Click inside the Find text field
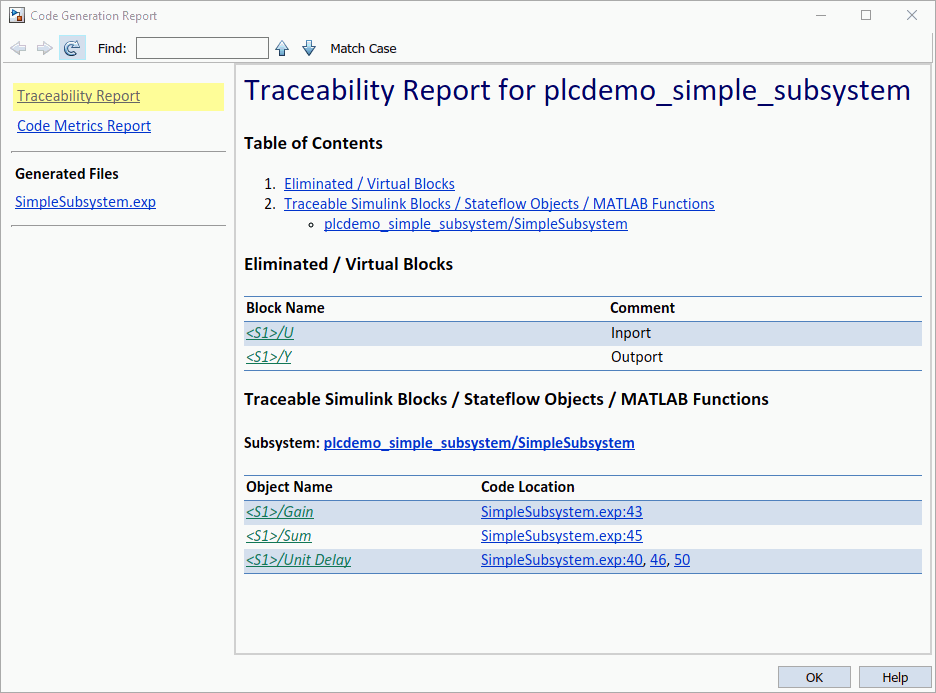The image size is (936, 693). (x=202, y=48)
